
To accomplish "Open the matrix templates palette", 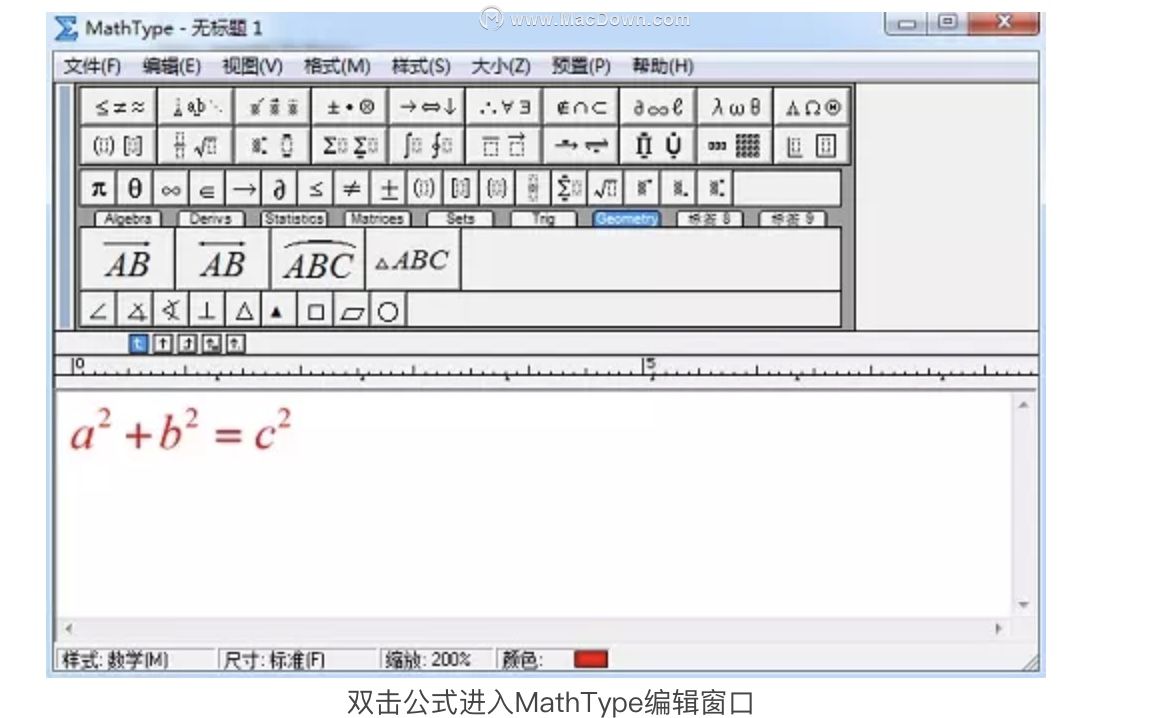I will coord(735,145).
